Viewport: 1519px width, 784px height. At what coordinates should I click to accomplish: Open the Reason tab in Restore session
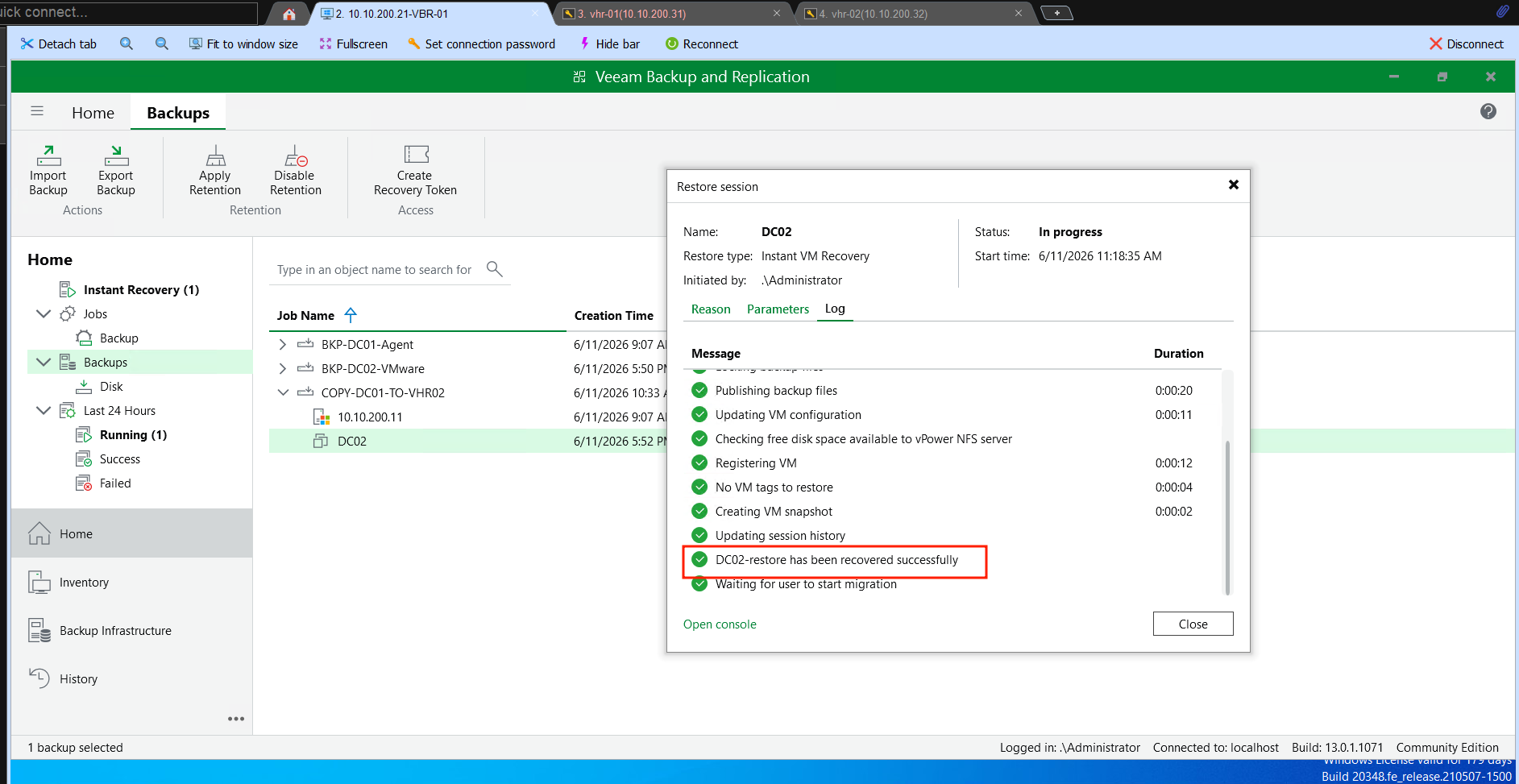[x=711, y=309]
